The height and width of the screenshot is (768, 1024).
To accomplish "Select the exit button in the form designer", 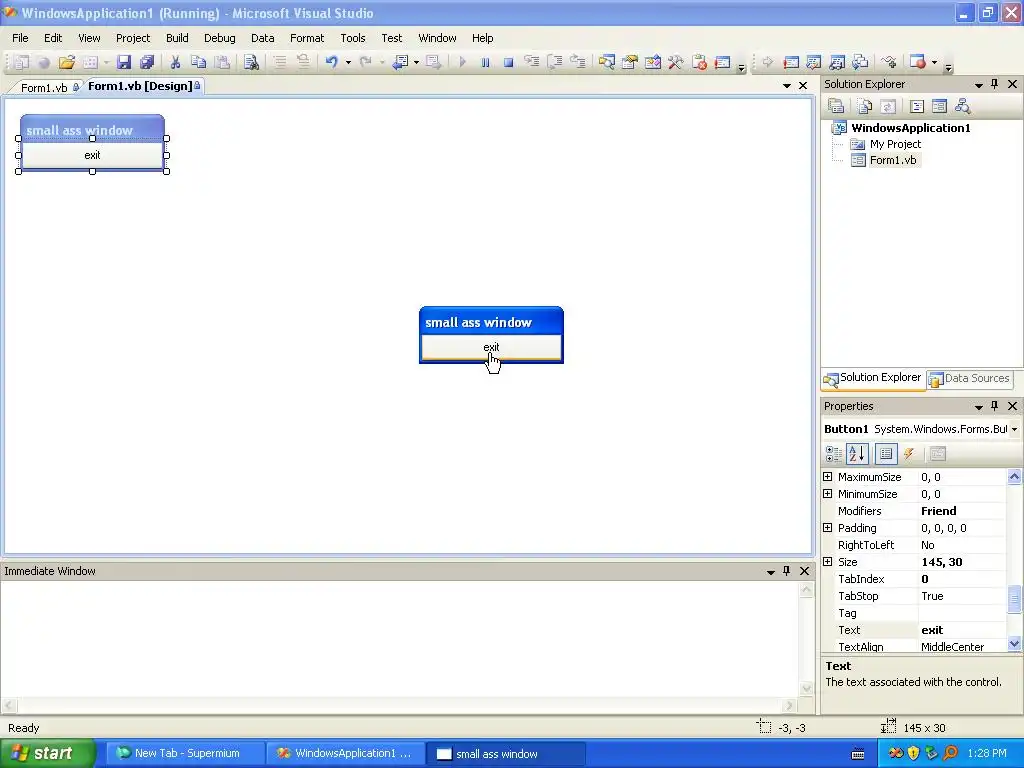I will pyautogui.click(x=92, y=155).
